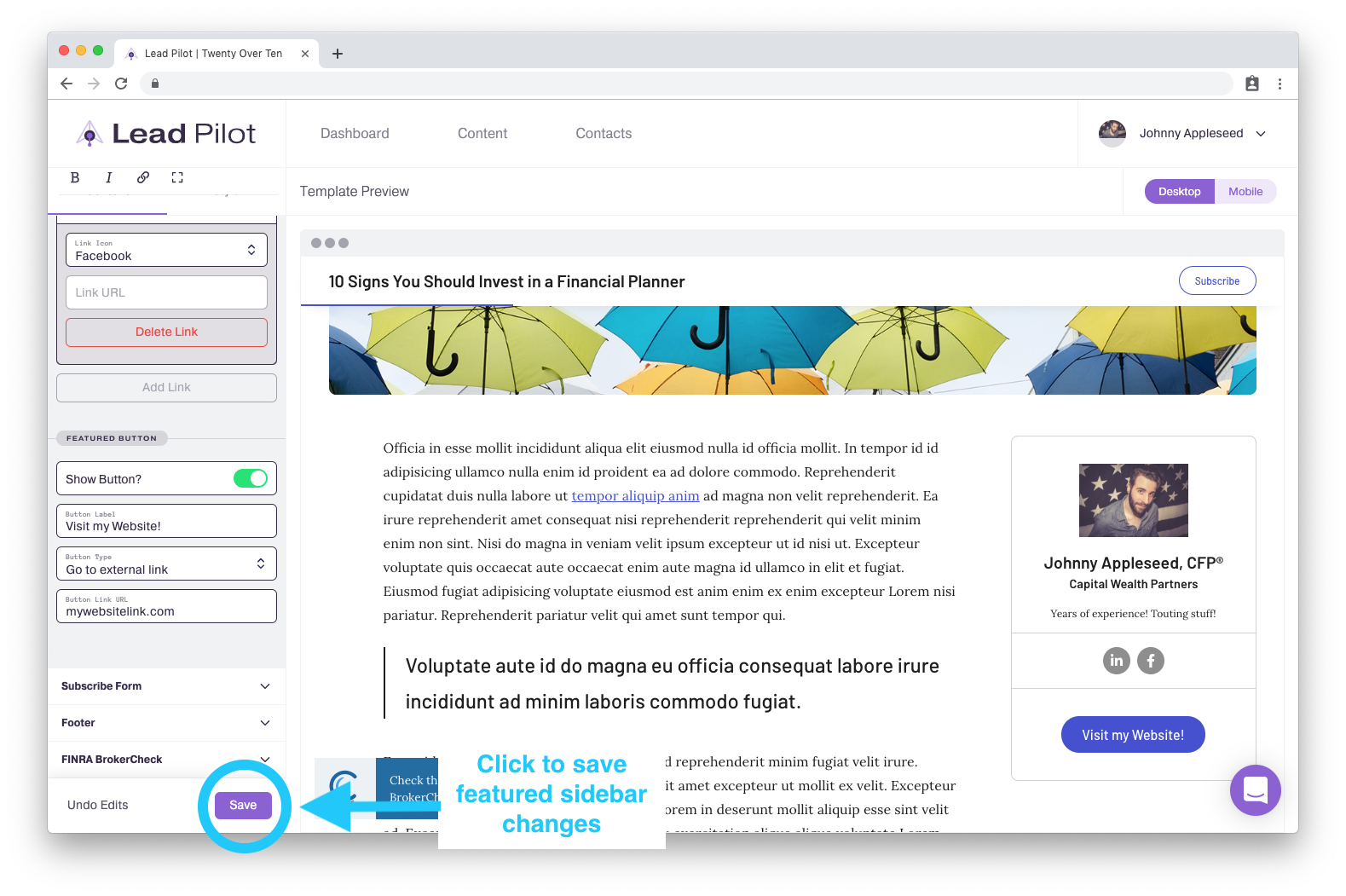Image resolution: width=1346 pixels, height=896 pixels.
Task: Open the Facebook icon in the sidebar card
Action: (1151, 661)
